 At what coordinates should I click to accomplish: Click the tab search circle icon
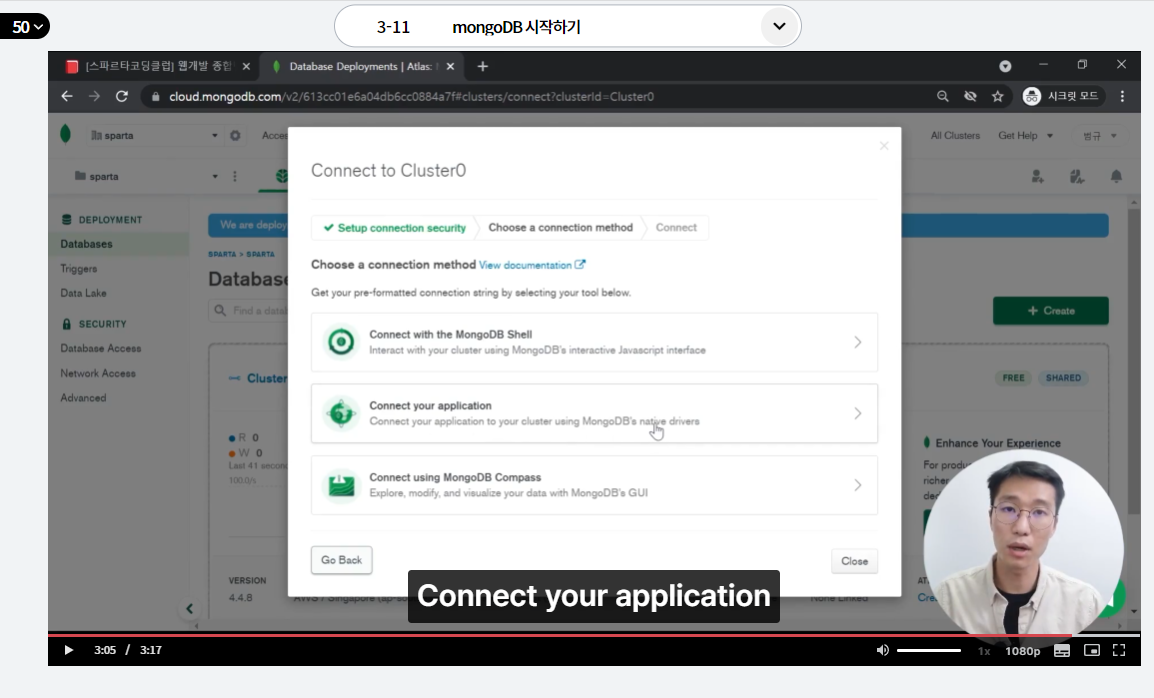(1005, 66)
